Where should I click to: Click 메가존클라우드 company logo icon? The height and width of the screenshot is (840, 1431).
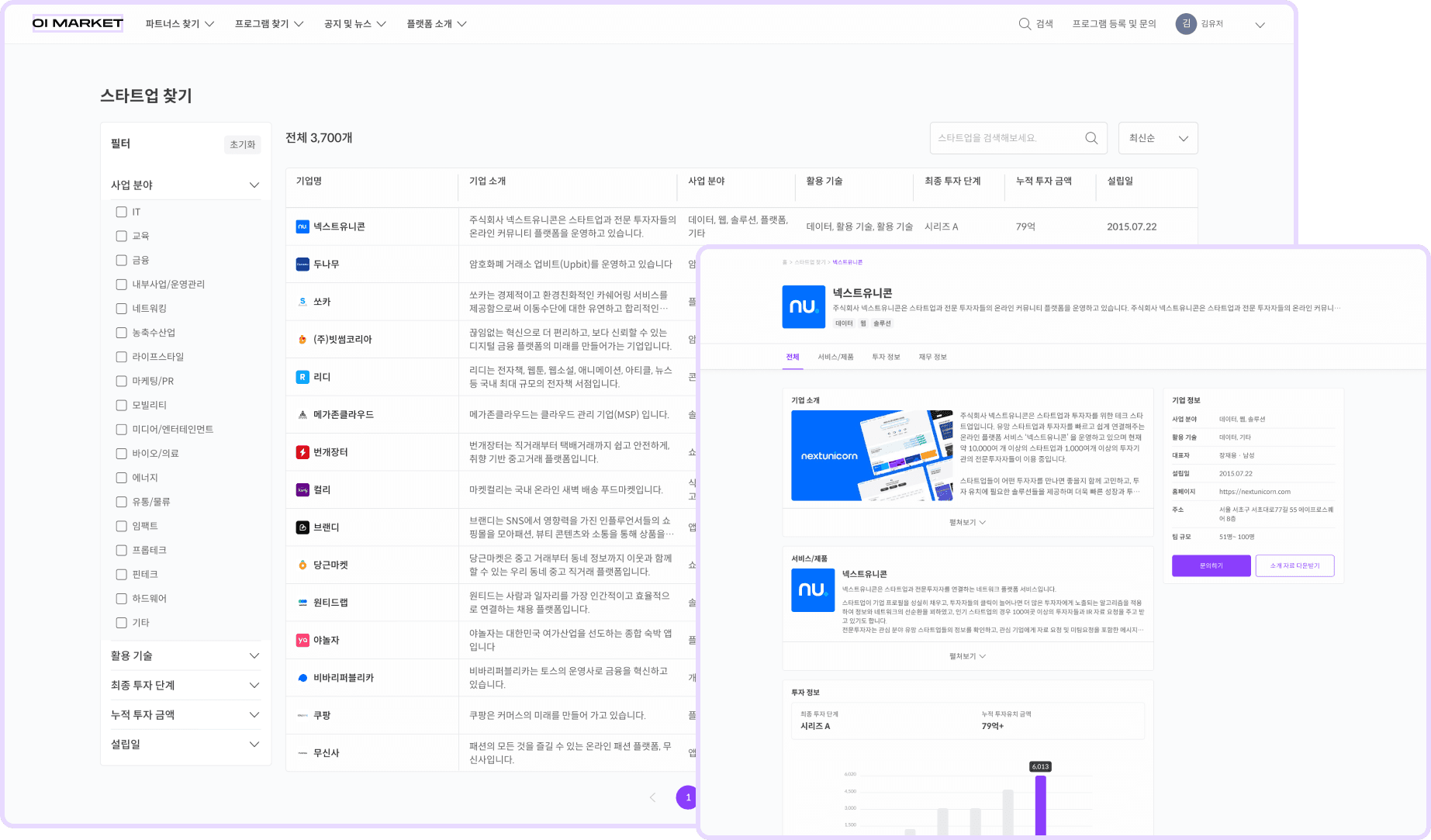pos(302,415)
